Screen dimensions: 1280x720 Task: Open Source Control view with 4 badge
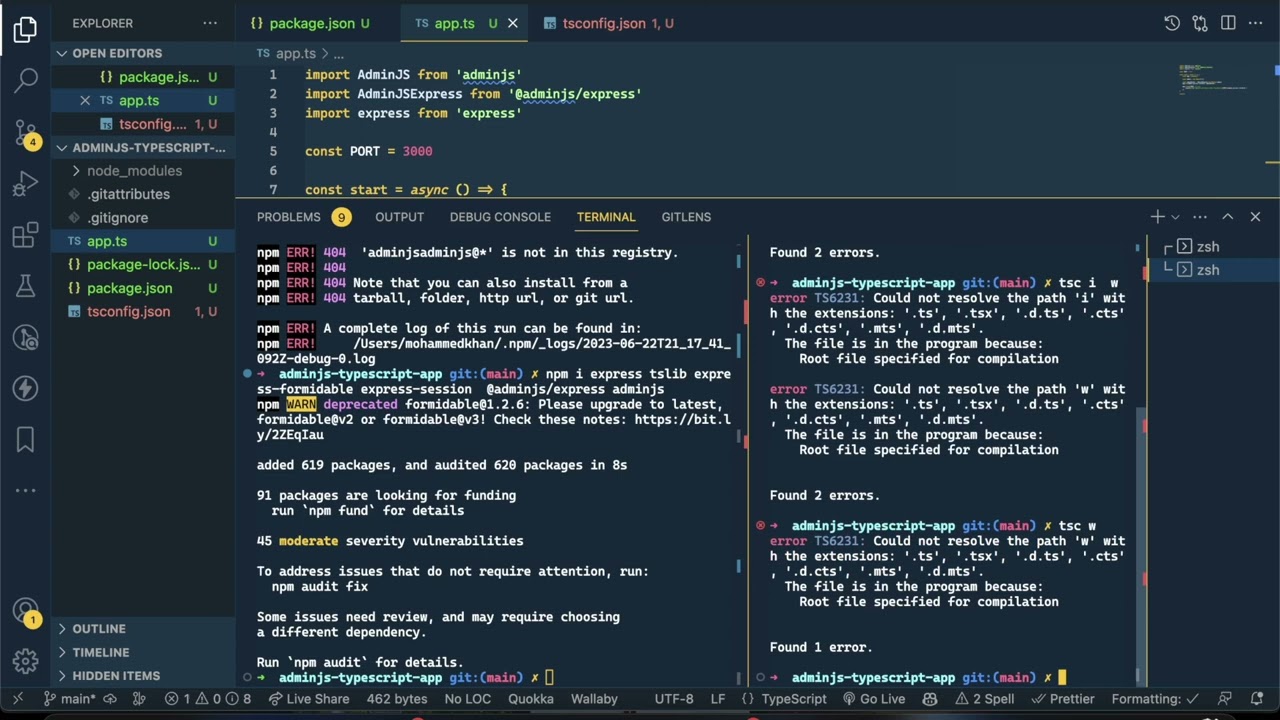point(26,132)
